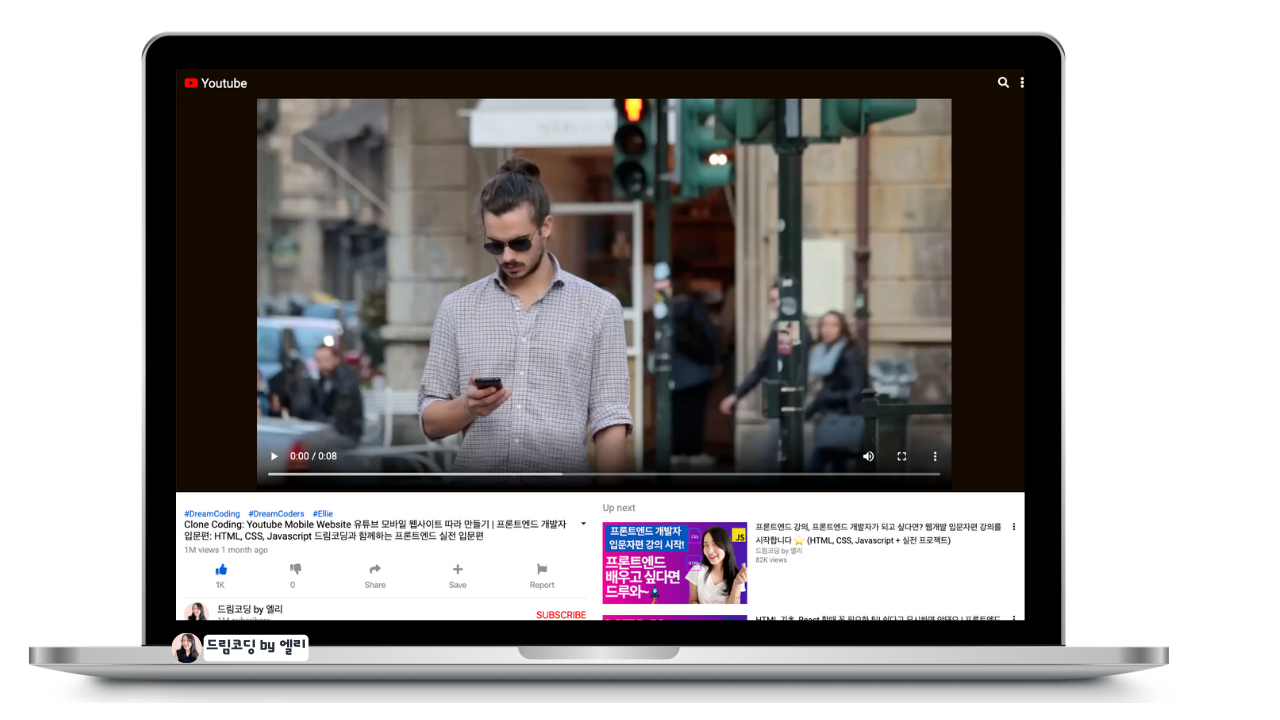Mute the video with the speaker icon
Screen dimensions: 1280x720
click(x=868, y=456)
